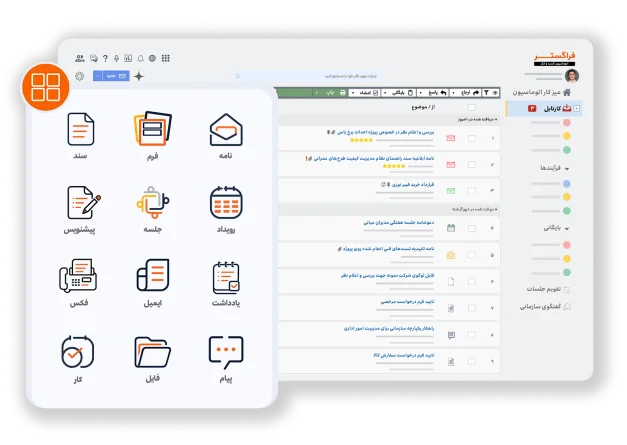Viewport: 627px width, 445px height.
Task: Click the سند (Document) icon
Action: tap(81, 130)
